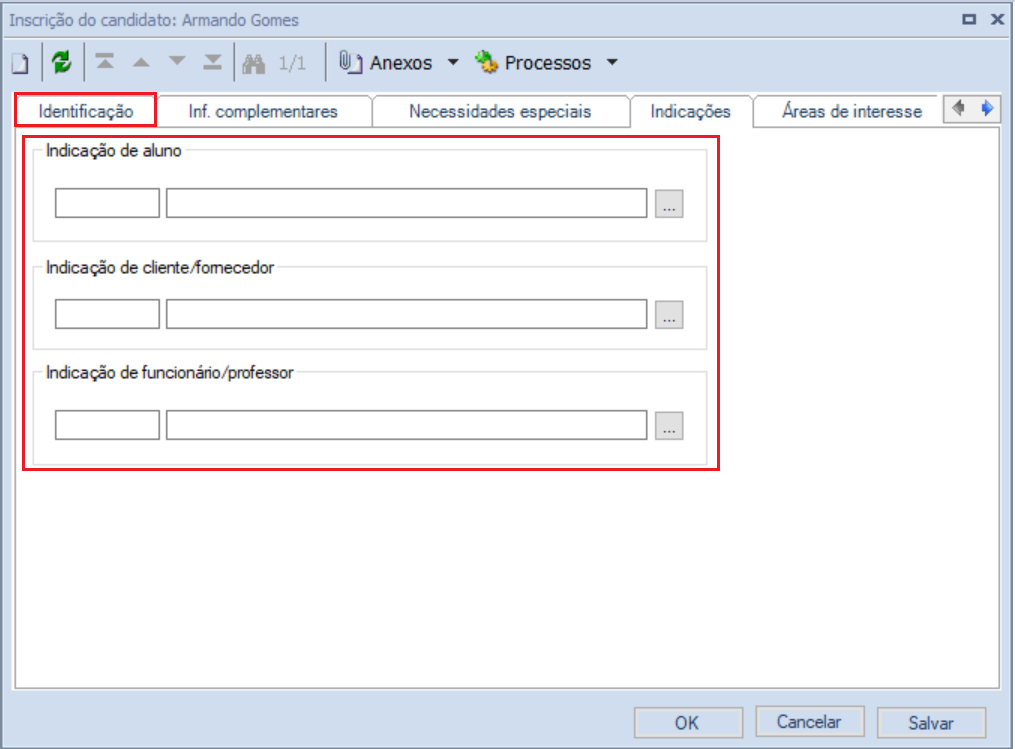Go to first record arrow icon
This screenshot has width=1015, height=749.
coord(105,63)
